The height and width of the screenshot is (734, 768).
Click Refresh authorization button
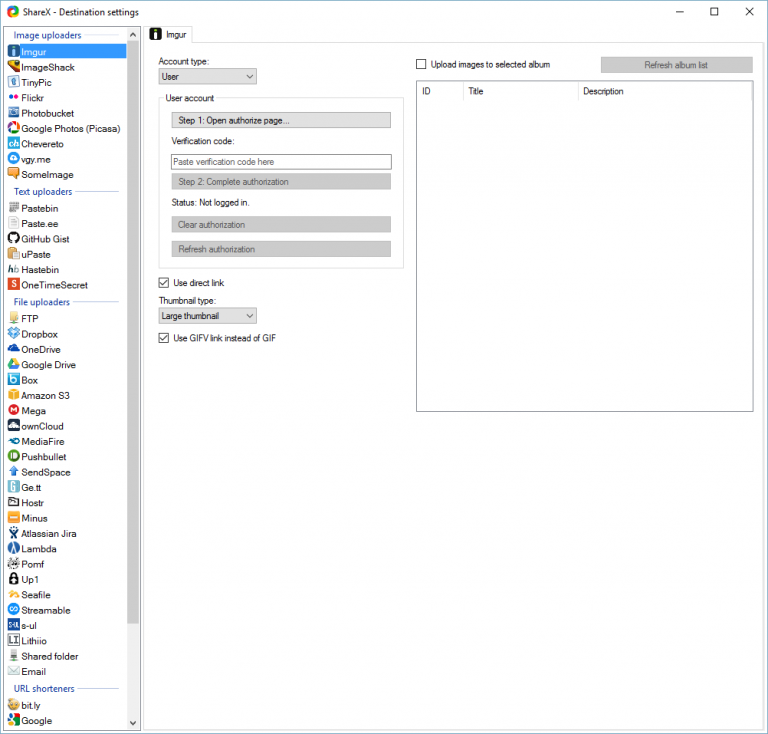[281, 249]
